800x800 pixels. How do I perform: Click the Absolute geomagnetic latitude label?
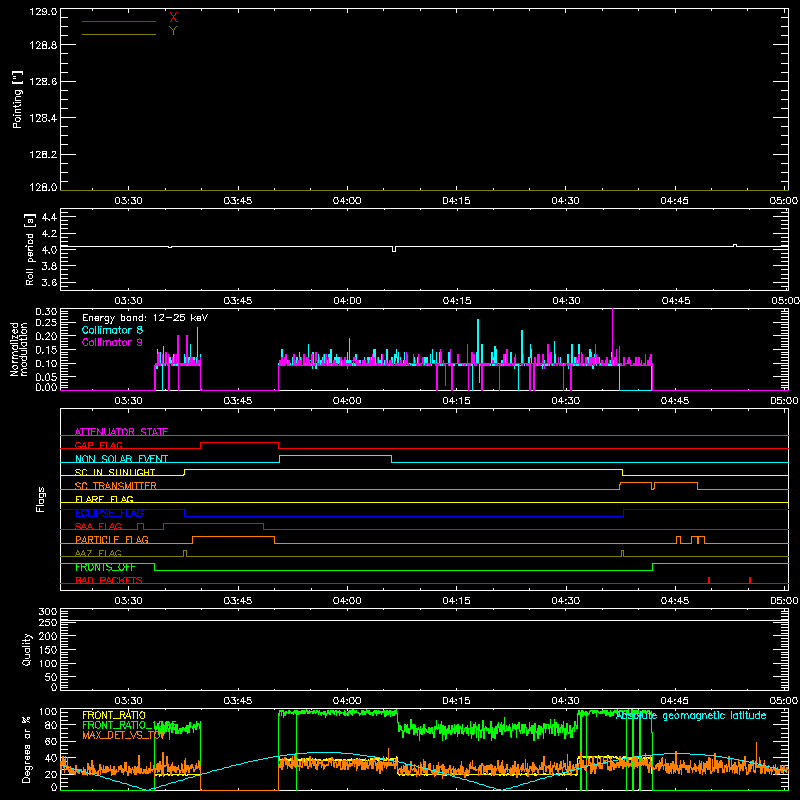691,715
